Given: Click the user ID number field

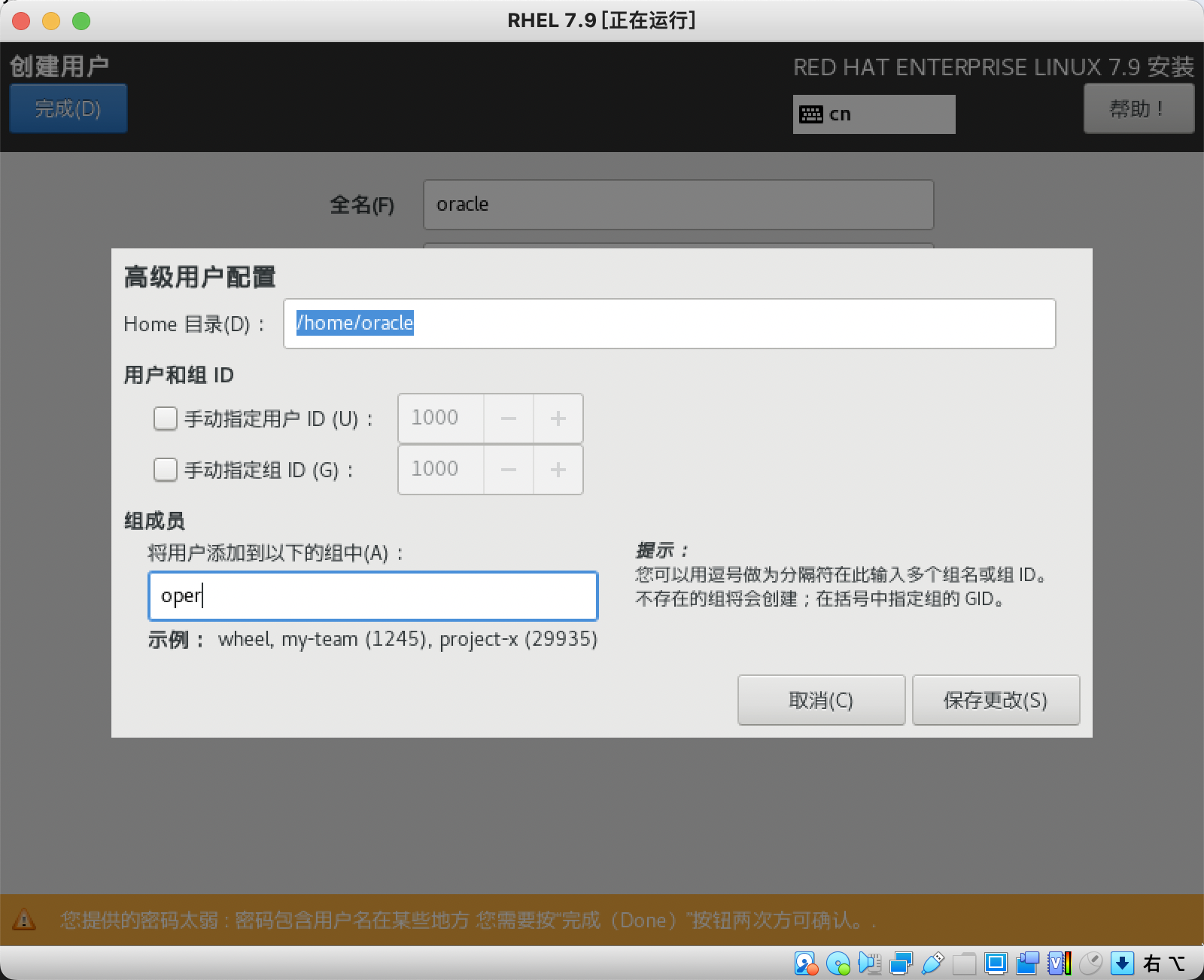Looking at the screenshot, I should click(x=441, y=418).
